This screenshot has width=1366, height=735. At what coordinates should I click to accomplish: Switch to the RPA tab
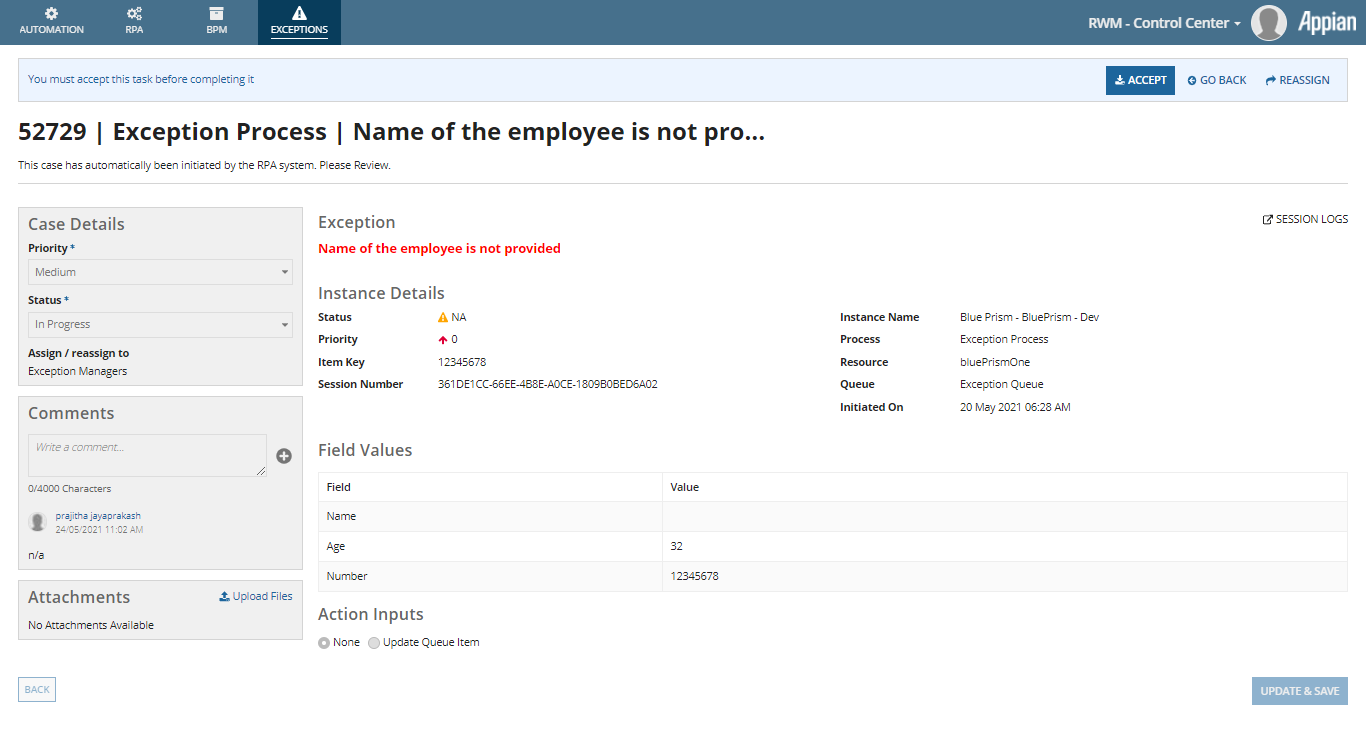(x=134, y=22)
